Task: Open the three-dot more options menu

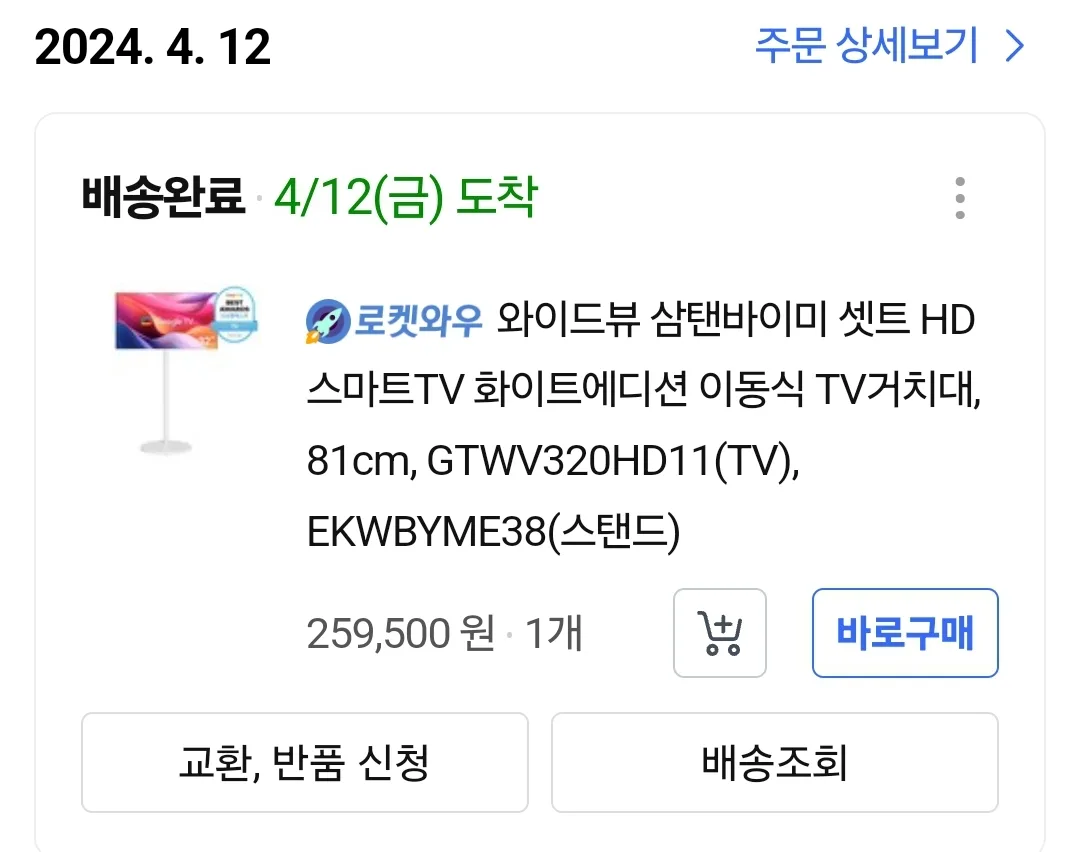Action: point(960,198)
